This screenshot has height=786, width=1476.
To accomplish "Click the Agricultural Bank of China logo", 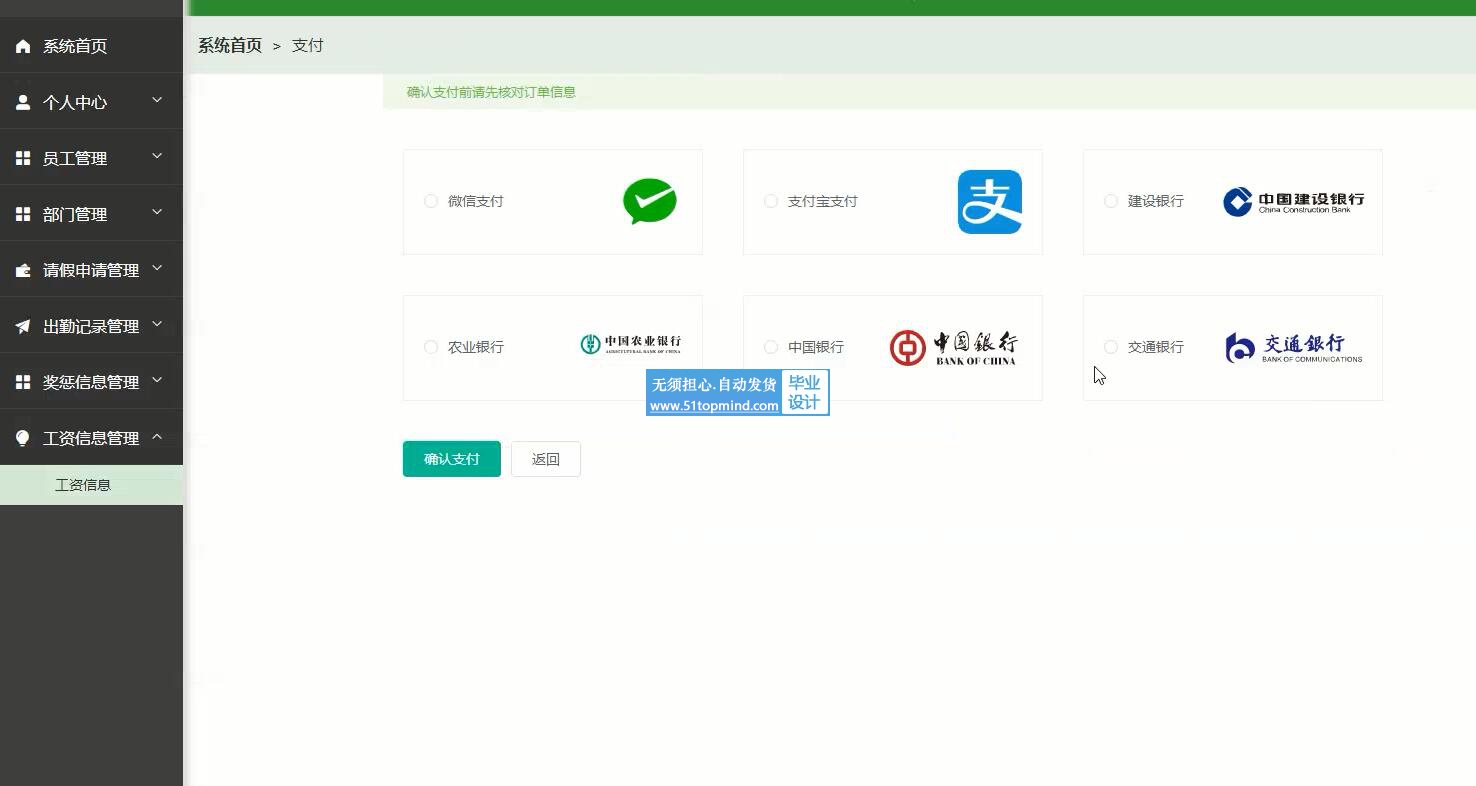I will (631, 345).
